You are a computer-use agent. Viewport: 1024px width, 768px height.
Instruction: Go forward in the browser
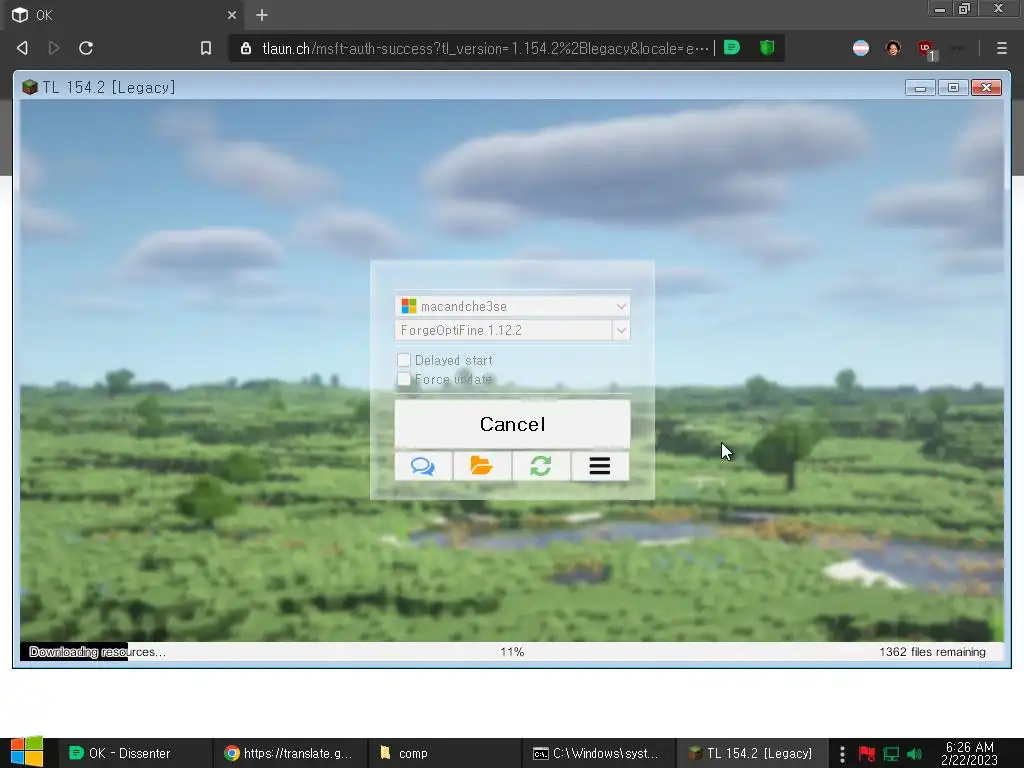(54, 48)
